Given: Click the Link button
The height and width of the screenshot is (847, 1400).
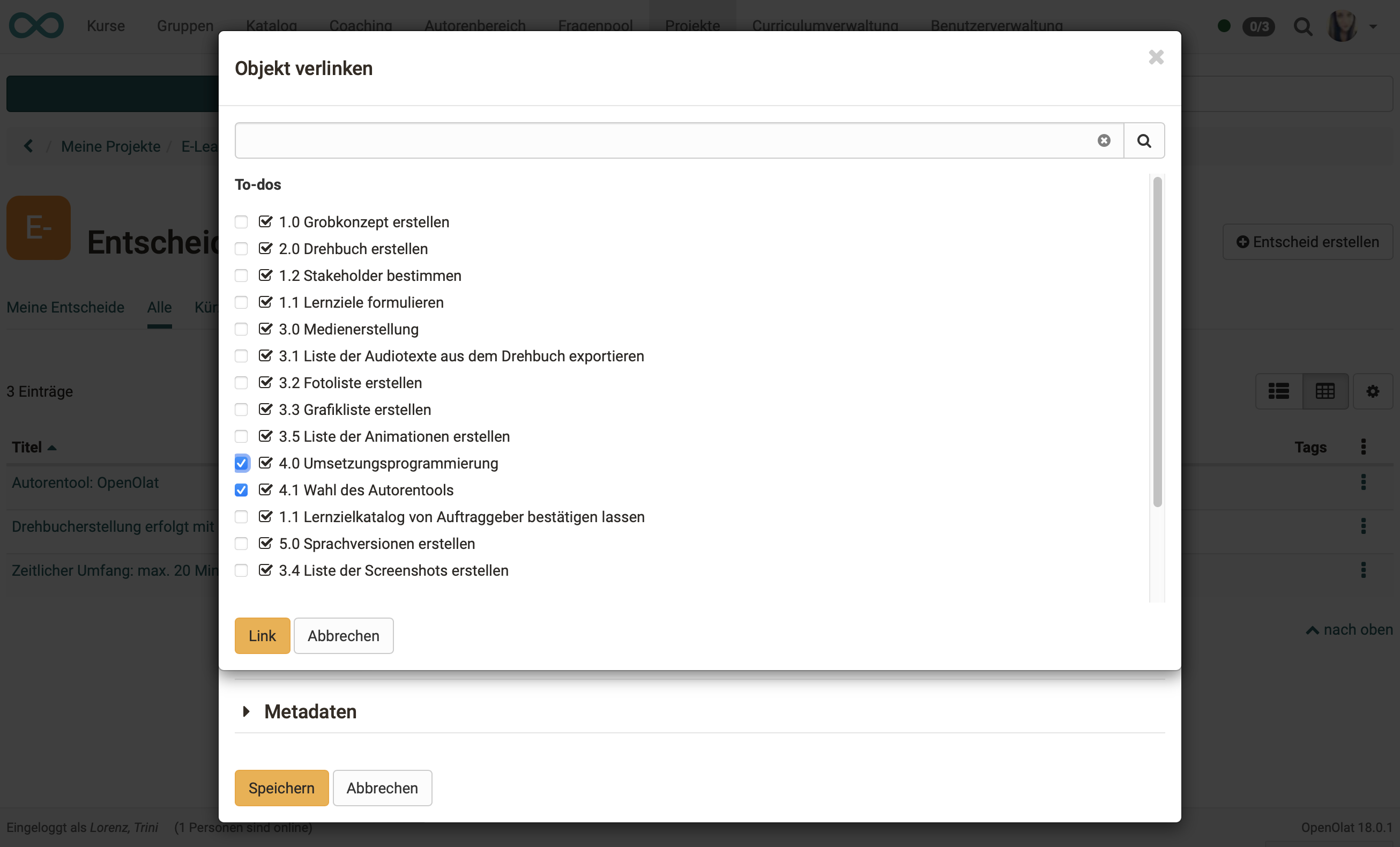Looking at the screenshot, I should click(x=262, y=636).
